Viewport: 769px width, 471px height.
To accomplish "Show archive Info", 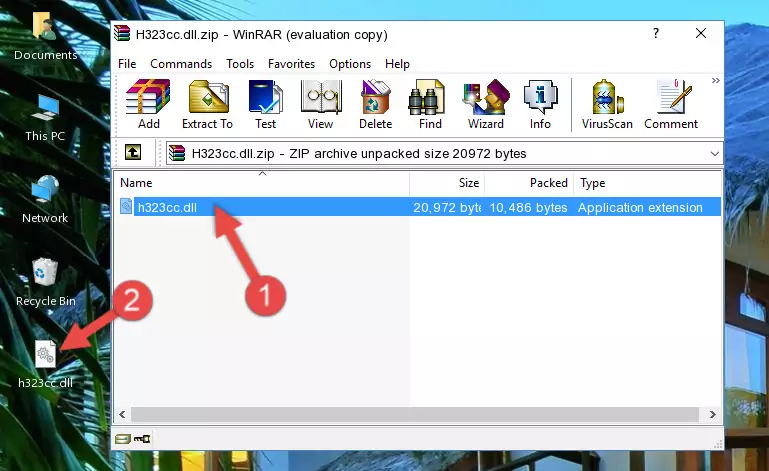I will [540, 105].
